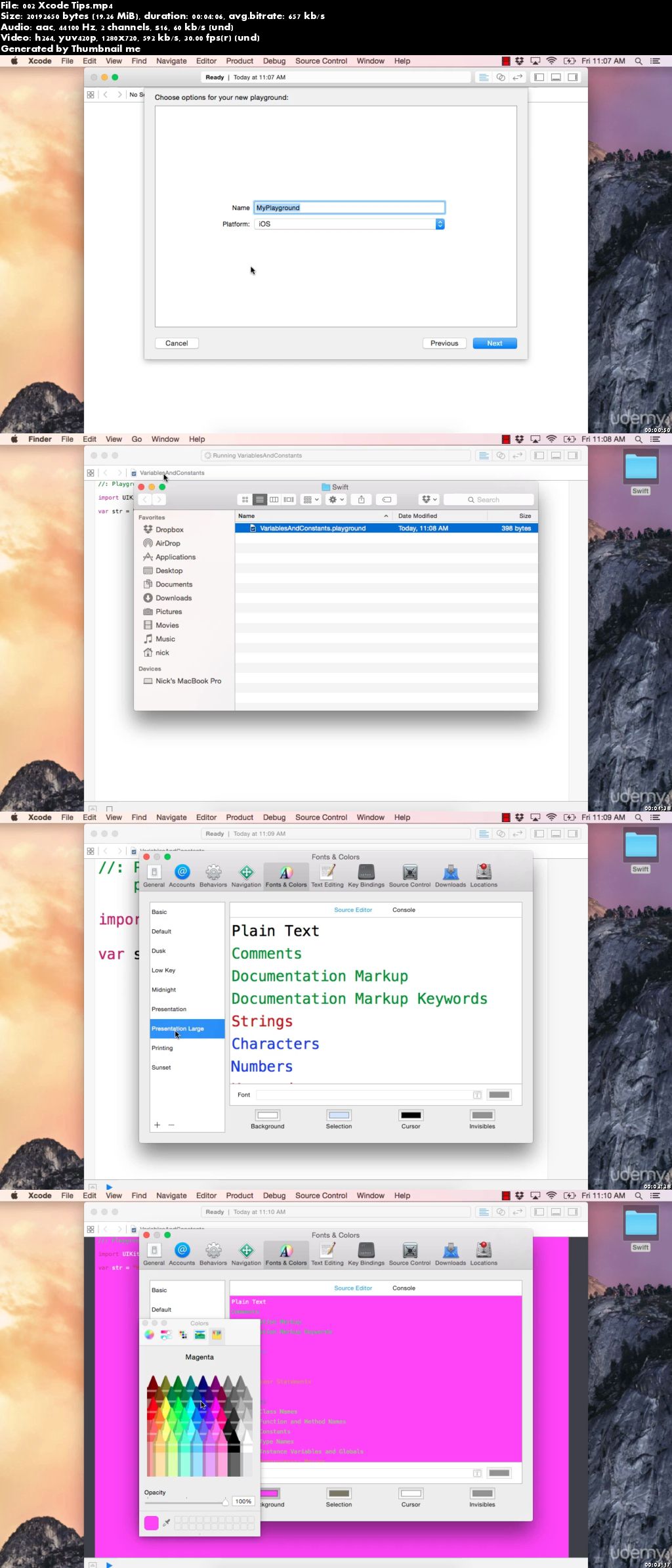Open the Platform iOS dropdown
672x1568 pixels.
point(349,224)
